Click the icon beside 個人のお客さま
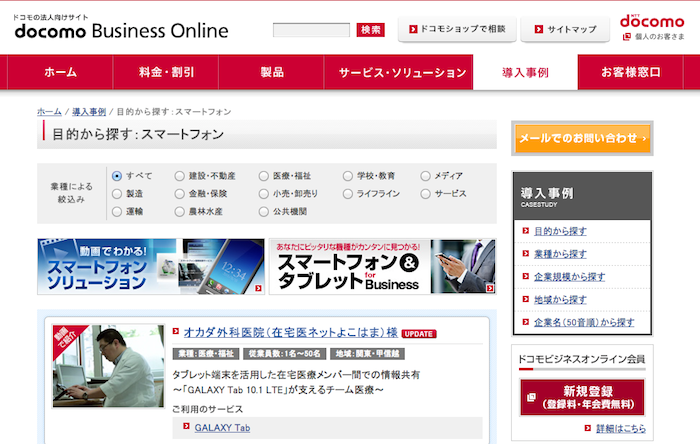This screenshot has width=700, height=444. [x=627, y=37]
